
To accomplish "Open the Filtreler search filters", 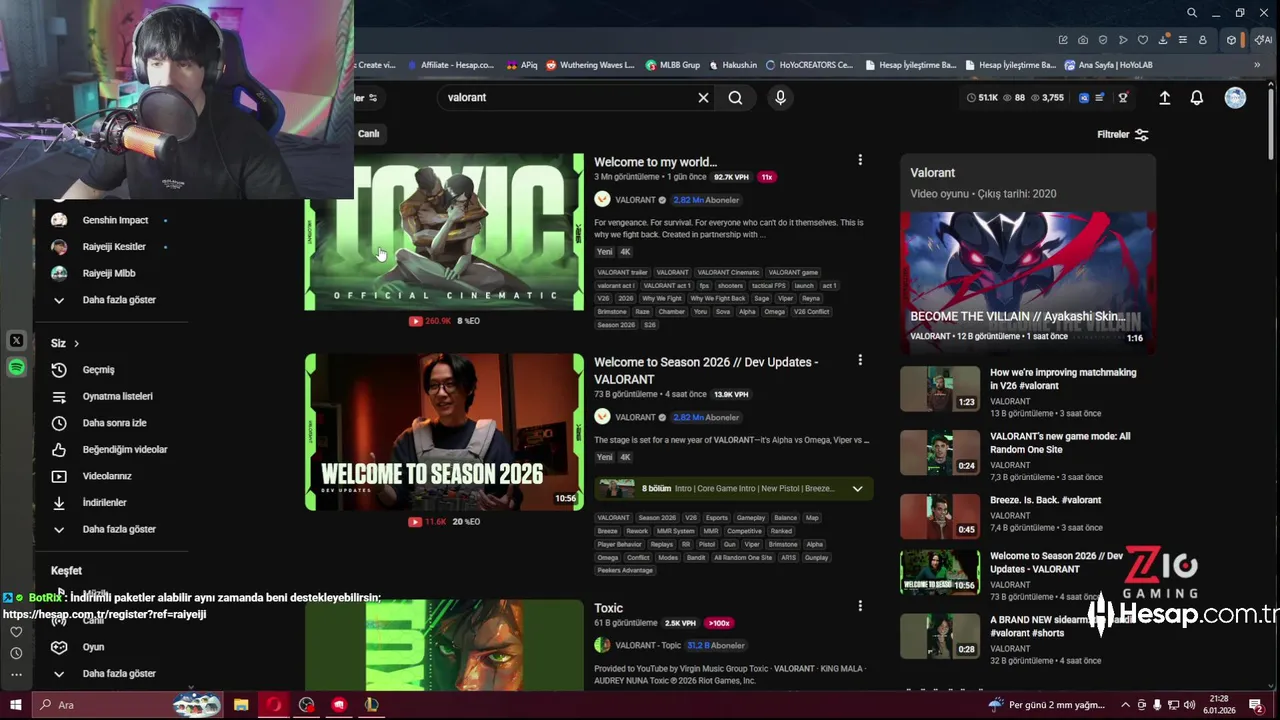I will 1123,135.
